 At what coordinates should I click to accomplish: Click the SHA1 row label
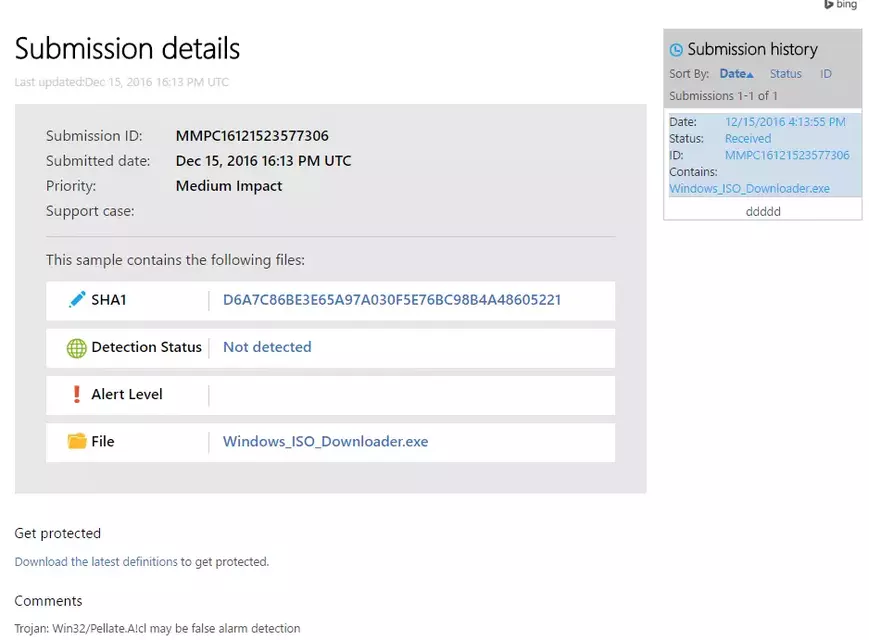(x=109, y=300)
